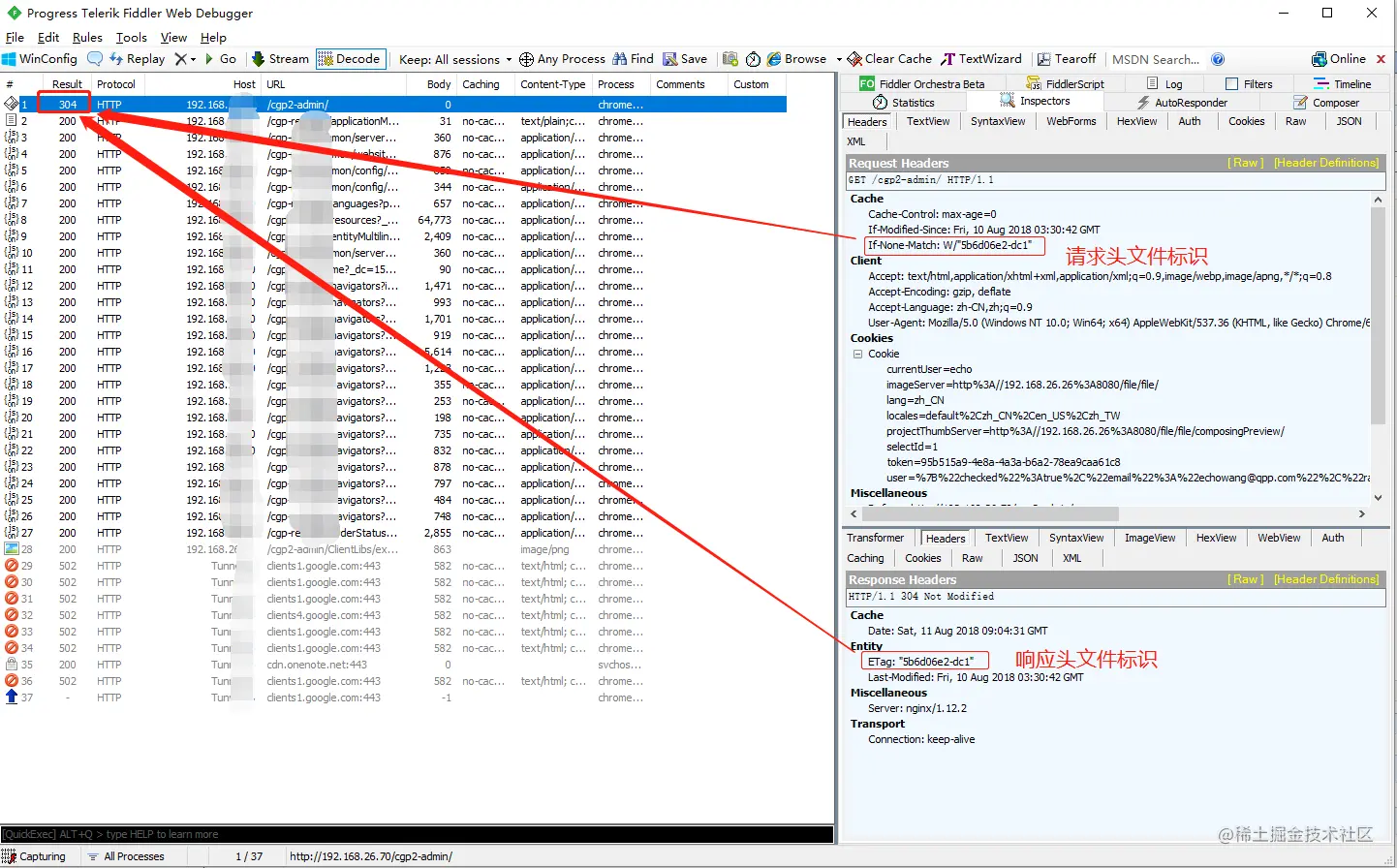Click the Online network status indicator

[x=1339, y=59]
